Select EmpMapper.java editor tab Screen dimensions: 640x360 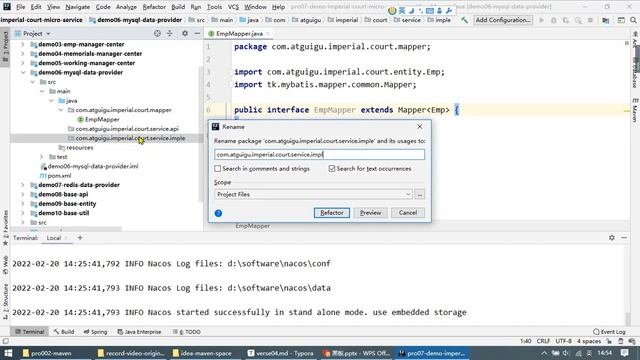tap(239, 33)
